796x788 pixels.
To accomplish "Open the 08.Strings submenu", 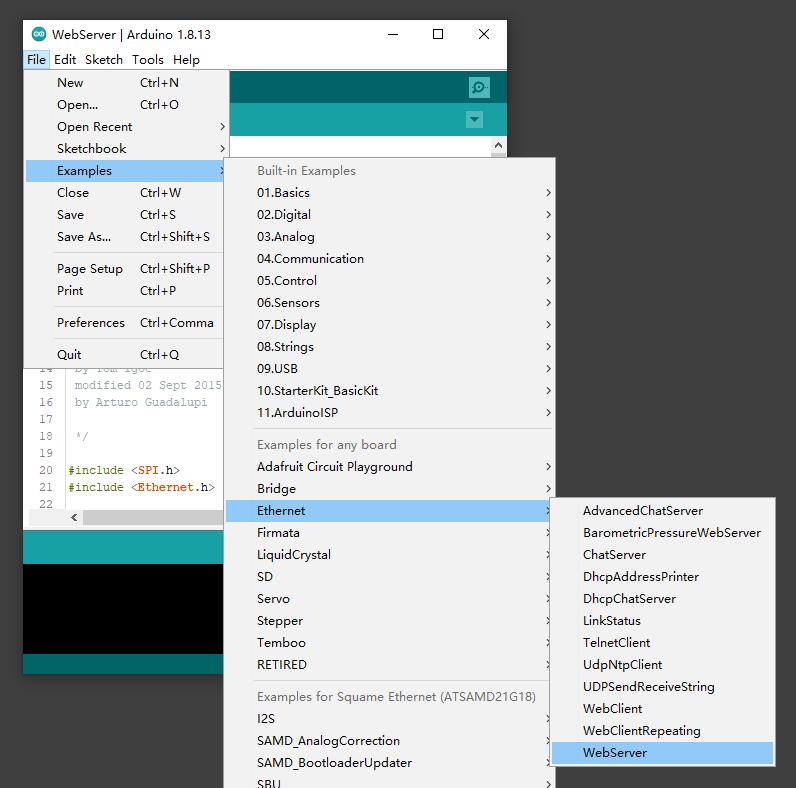I will [x=389, y=347].
